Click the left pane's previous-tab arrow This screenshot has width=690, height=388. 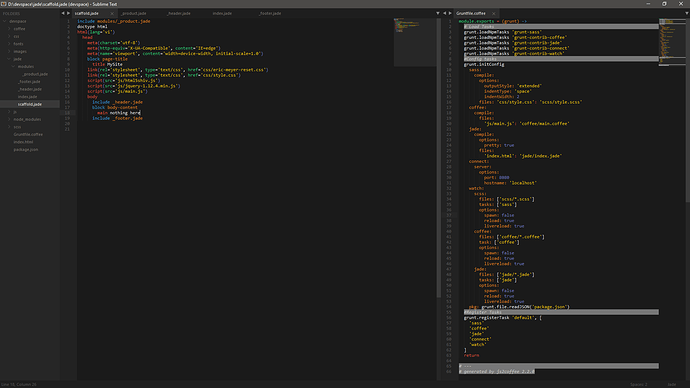(63, 13)
